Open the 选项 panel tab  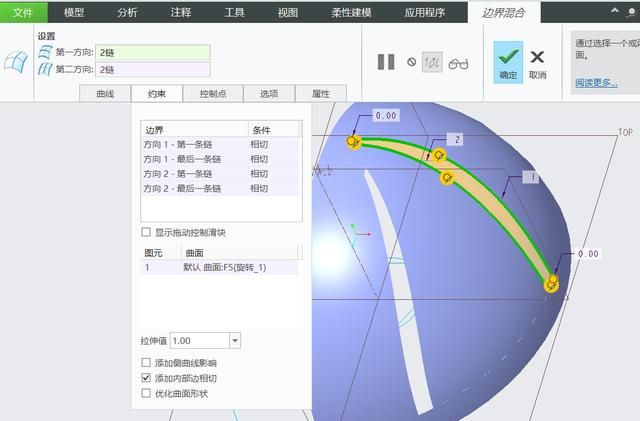click(x=269, y=94)
